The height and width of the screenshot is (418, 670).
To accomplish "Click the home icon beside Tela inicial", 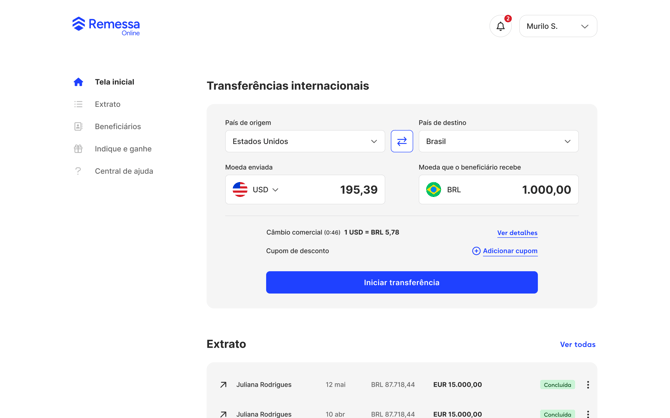I will click(x=78, y=82).
